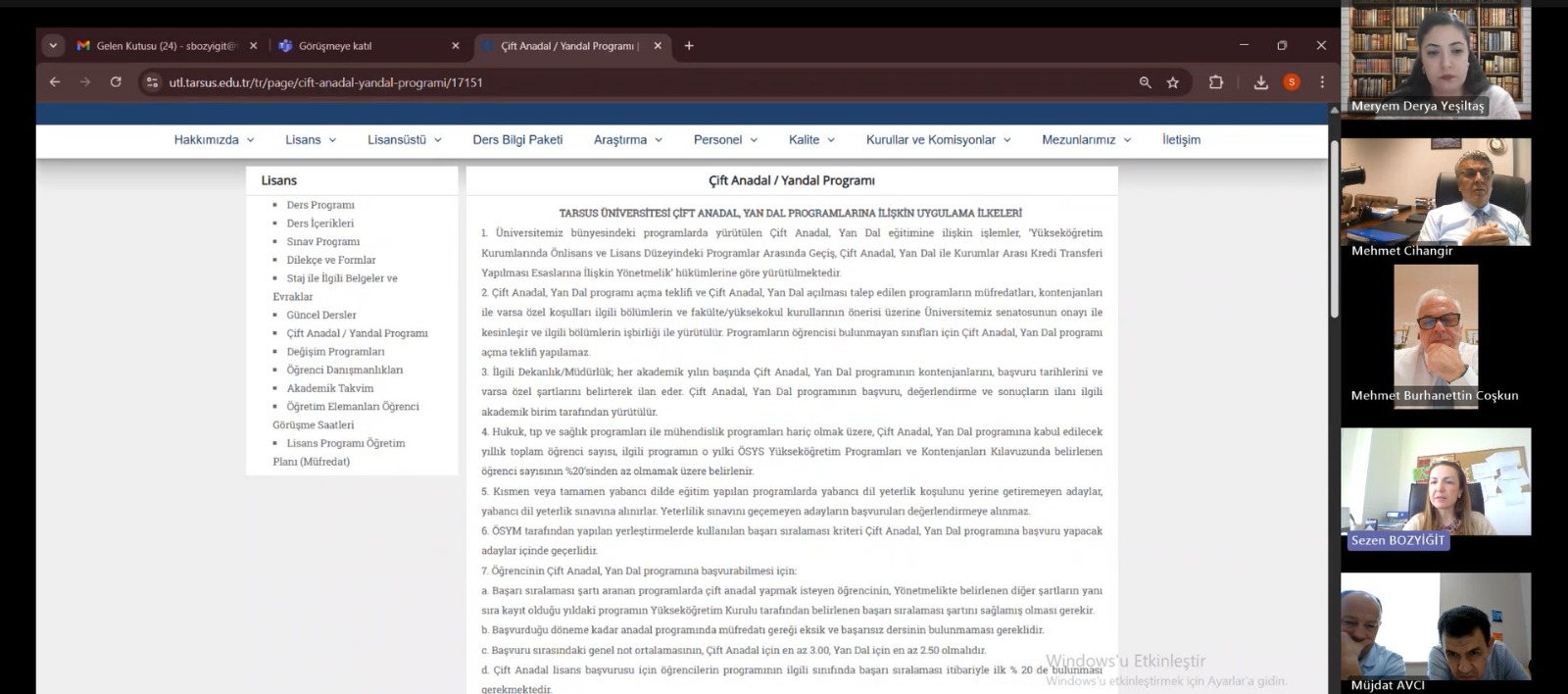Image resolution: width=1568 pixels, height=694 pixels.
Task: Open the İletişim page
Action: [1181, 140]
